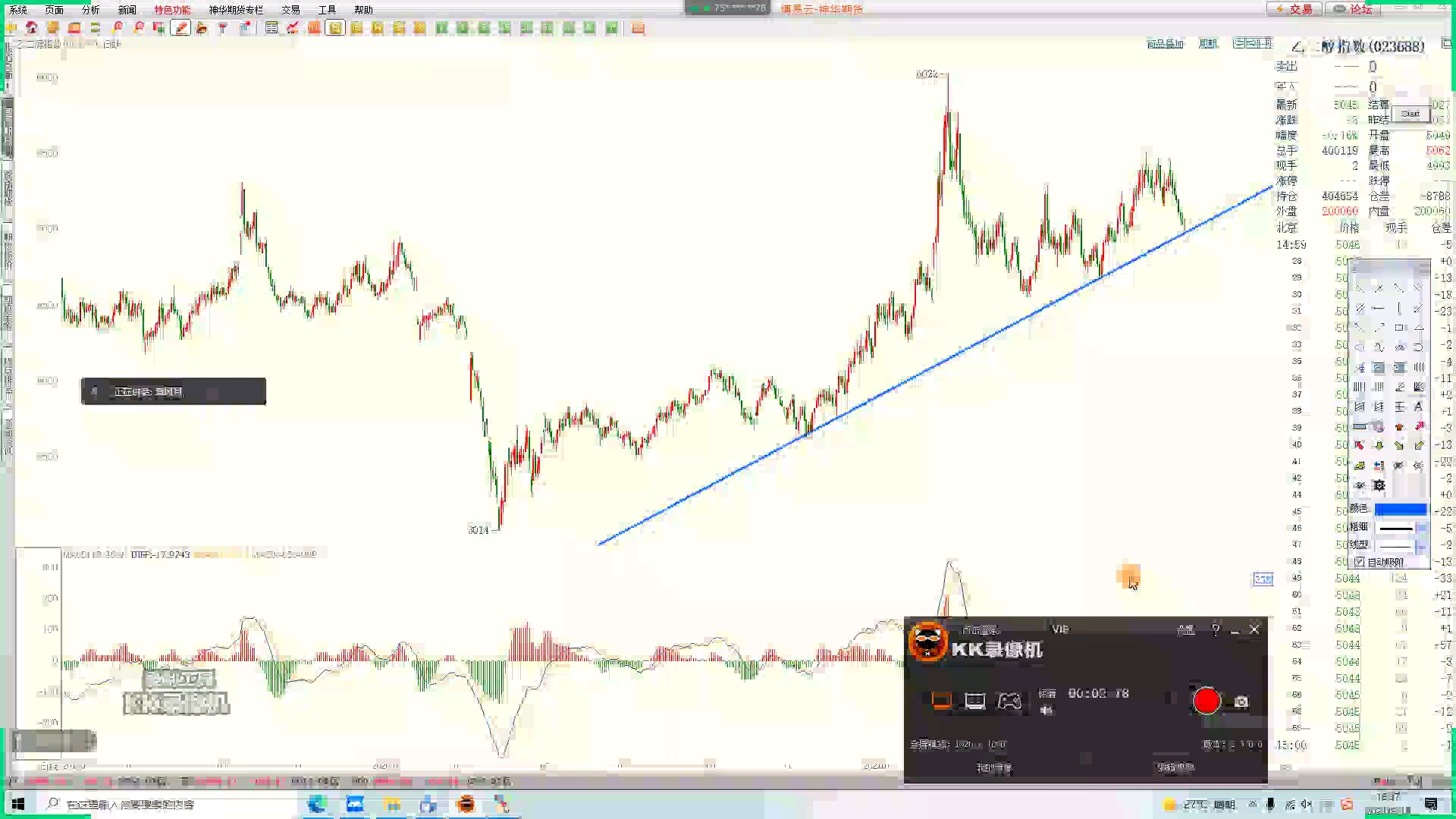
Task: Select the sine wave drawing tool
Action: [1379, 347]
